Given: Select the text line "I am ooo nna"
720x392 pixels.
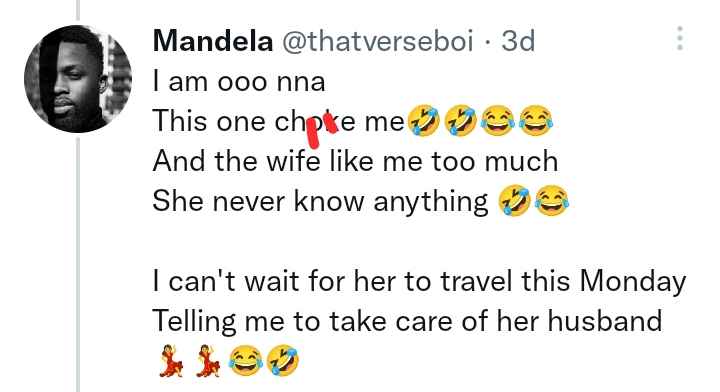Looking at the screenshot, I should (239, 82).
